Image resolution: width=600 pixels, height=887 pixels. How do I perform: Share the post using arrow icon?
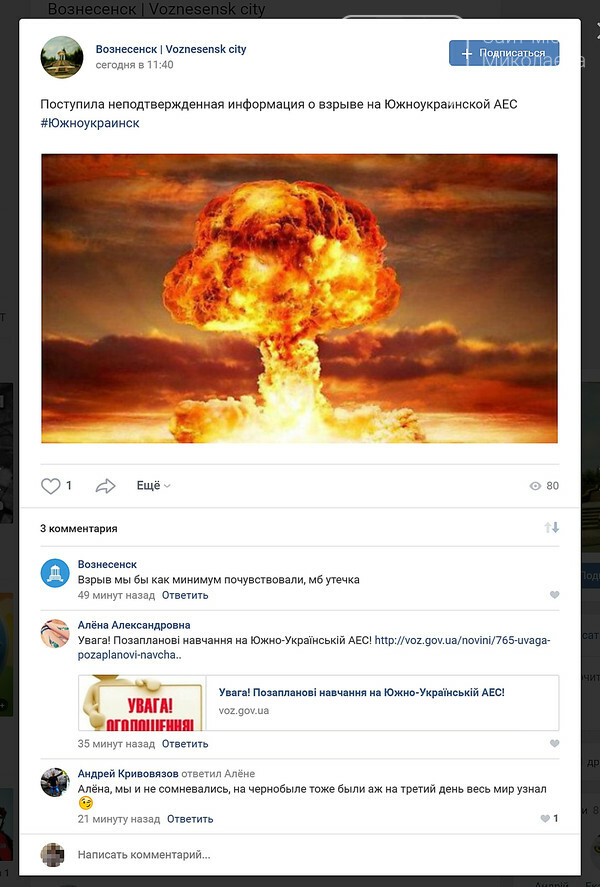coord(105,486)
